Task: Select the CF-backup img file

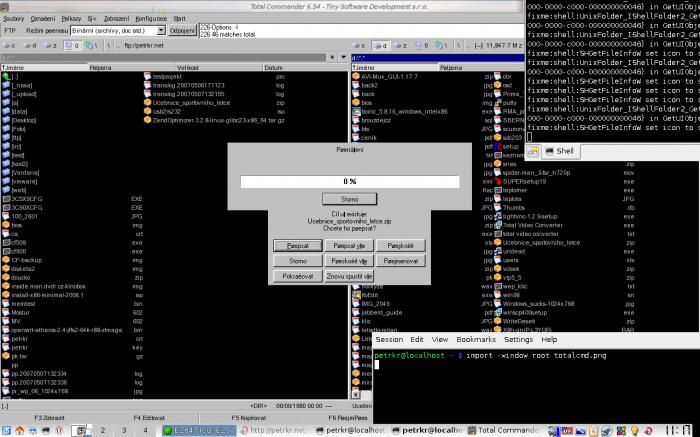Action: (x=27, y=260)
